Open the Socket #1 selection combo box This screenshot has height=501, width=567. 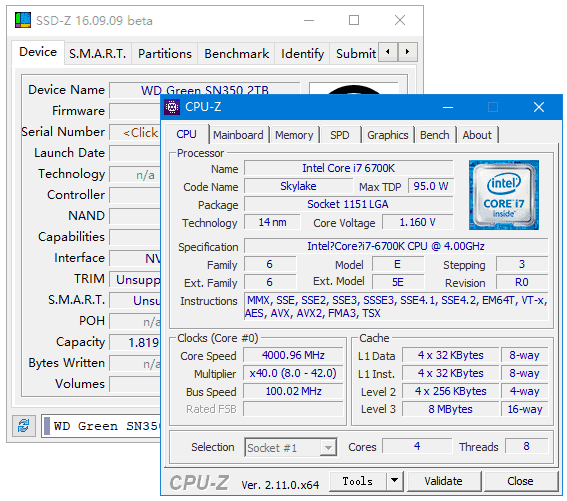[291, 448]
